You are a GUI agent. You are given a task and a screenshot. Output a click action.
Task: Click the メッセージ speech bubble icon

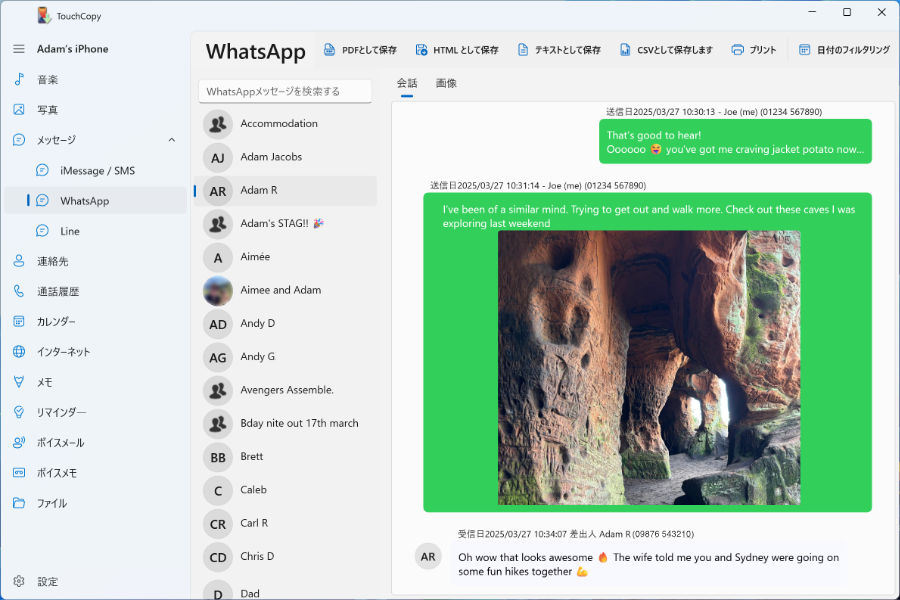point(19,140)
